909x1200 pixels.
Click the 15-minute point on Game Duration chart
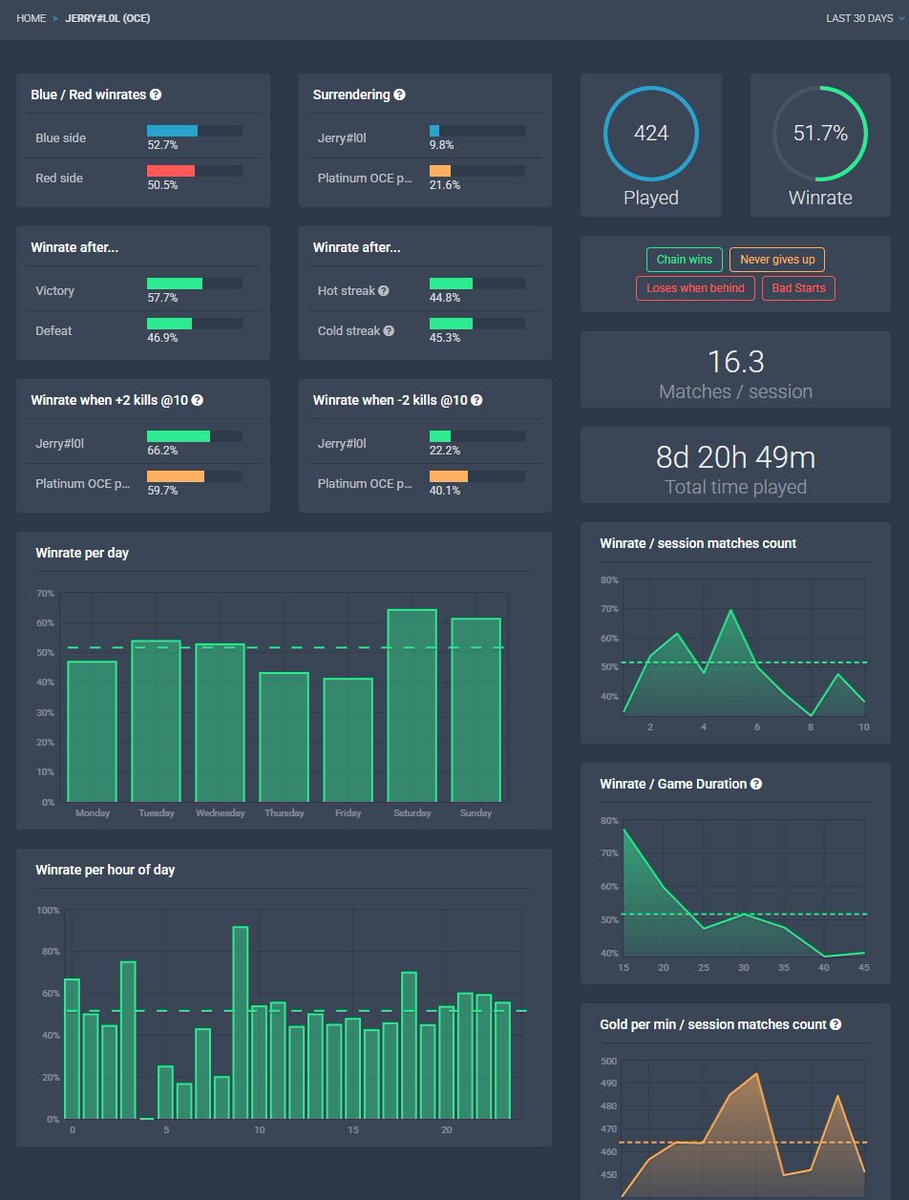click(x=624, y=830)
